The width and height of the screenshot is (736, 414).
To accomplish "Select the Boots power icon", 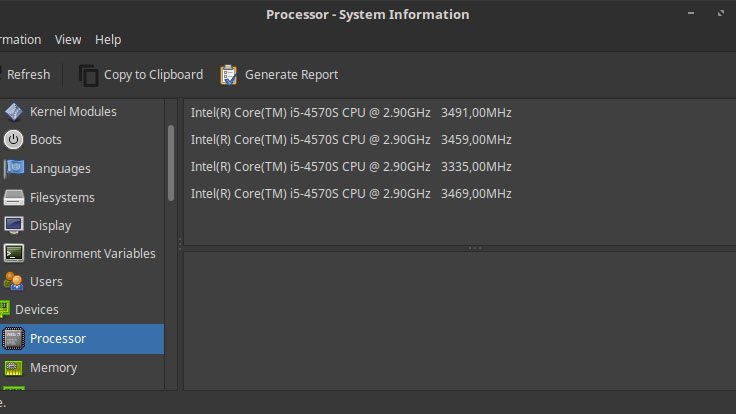I will [x=14, y=140].
